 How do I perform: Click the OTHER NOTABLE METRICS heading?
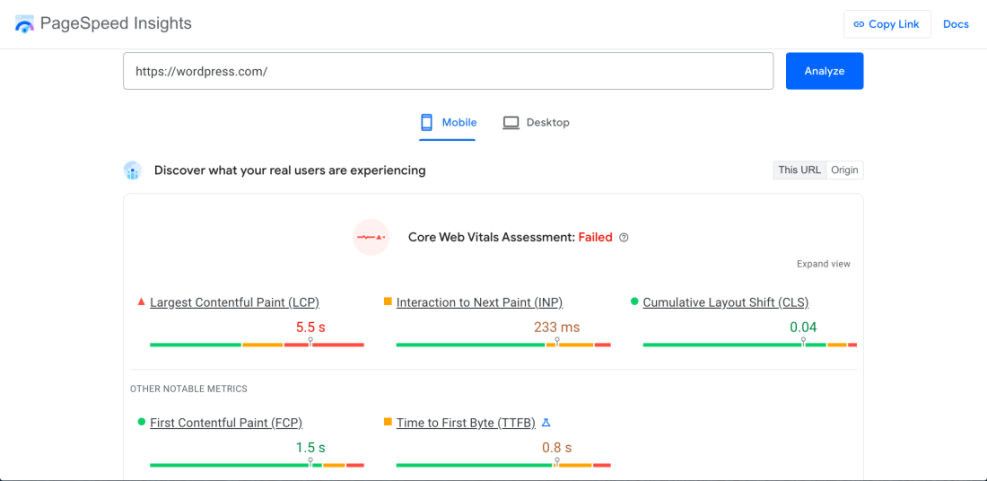tap(189, 389)
